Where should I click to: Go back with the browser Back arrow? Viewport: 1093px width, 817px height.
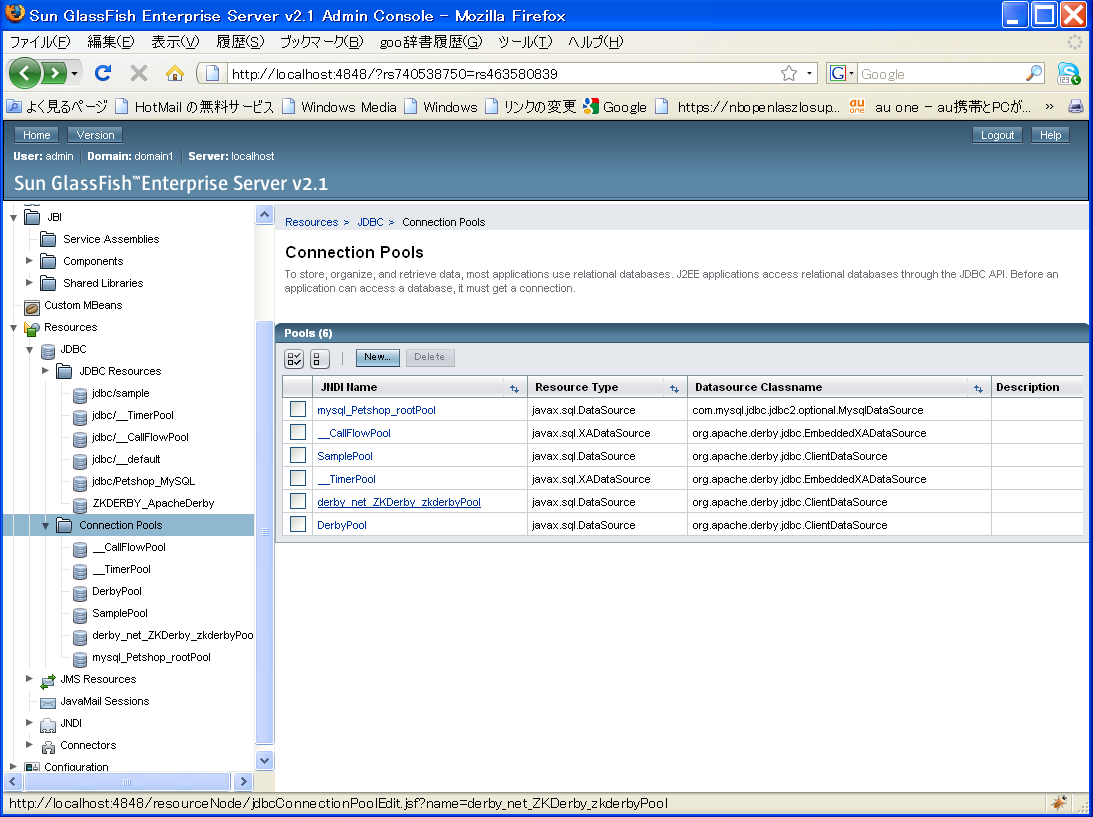pyautogui.click(x=25, y=72)
